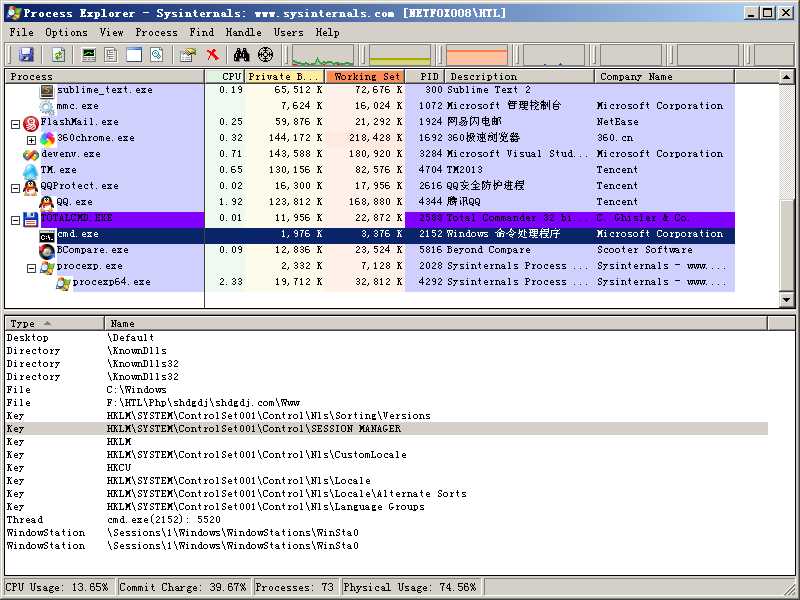
Task: Select the Thread cmd.exe(2152): 5520 row
Action: tap(386, 519)
